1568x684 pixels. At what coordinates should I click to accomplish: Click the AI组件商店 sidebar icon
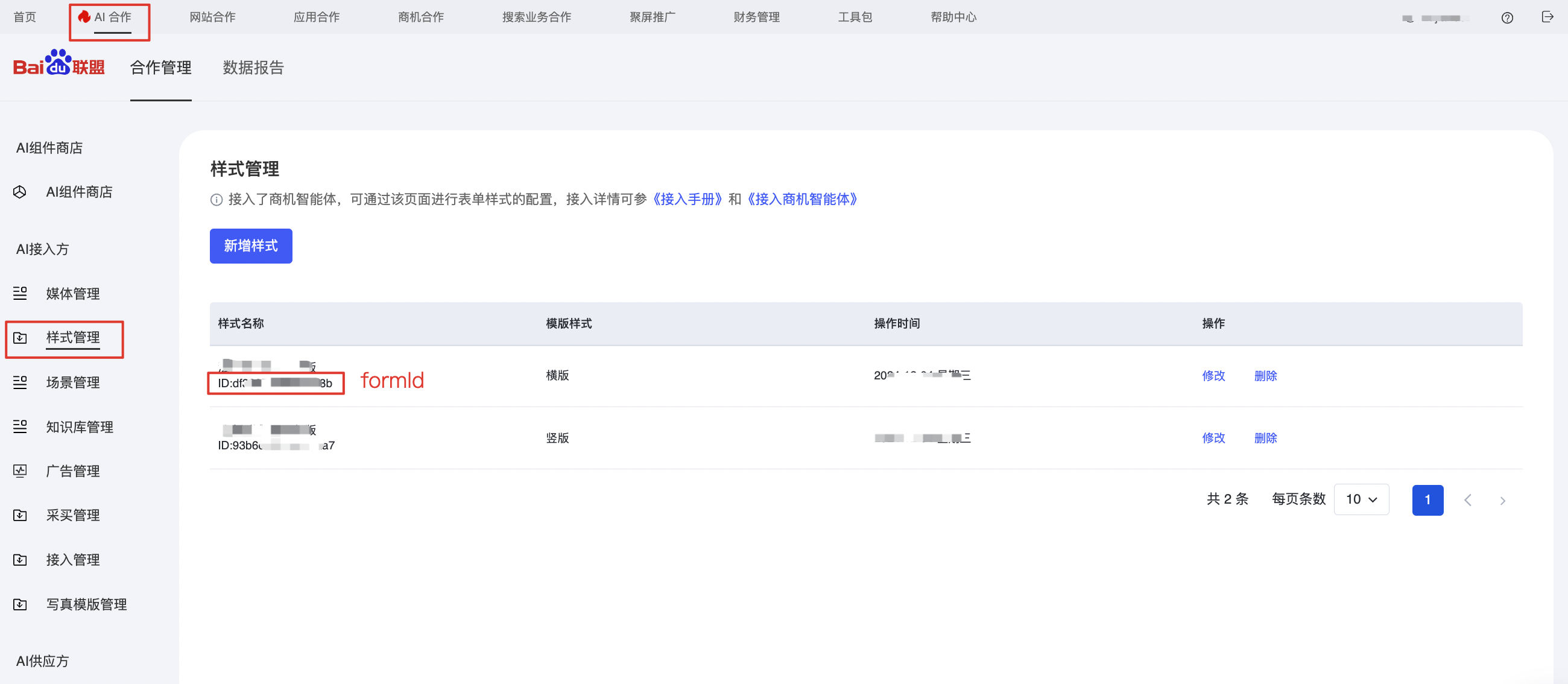(x=19, y=192)
